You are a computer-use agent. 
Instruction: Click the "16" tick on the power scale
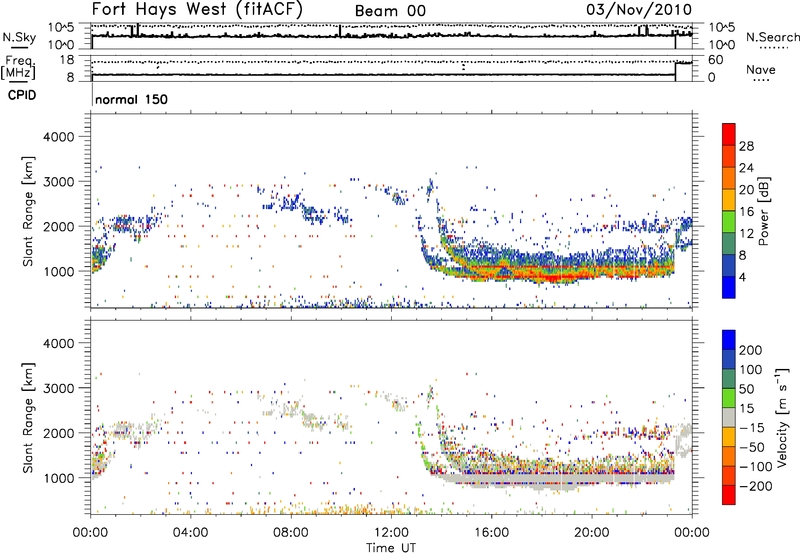(x=746, y=212)
